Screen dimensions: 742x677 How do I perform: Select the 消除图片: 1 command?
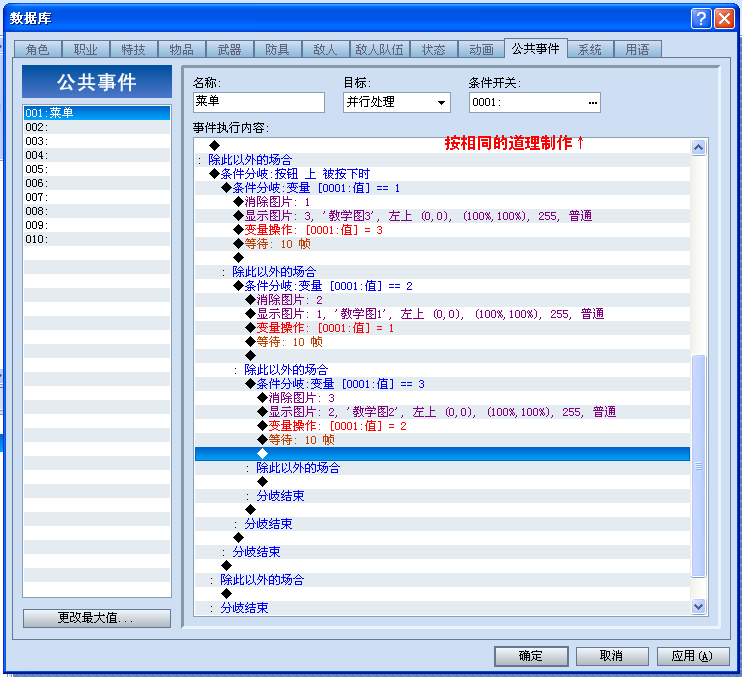pyautogui.click(x=442, y=202)
